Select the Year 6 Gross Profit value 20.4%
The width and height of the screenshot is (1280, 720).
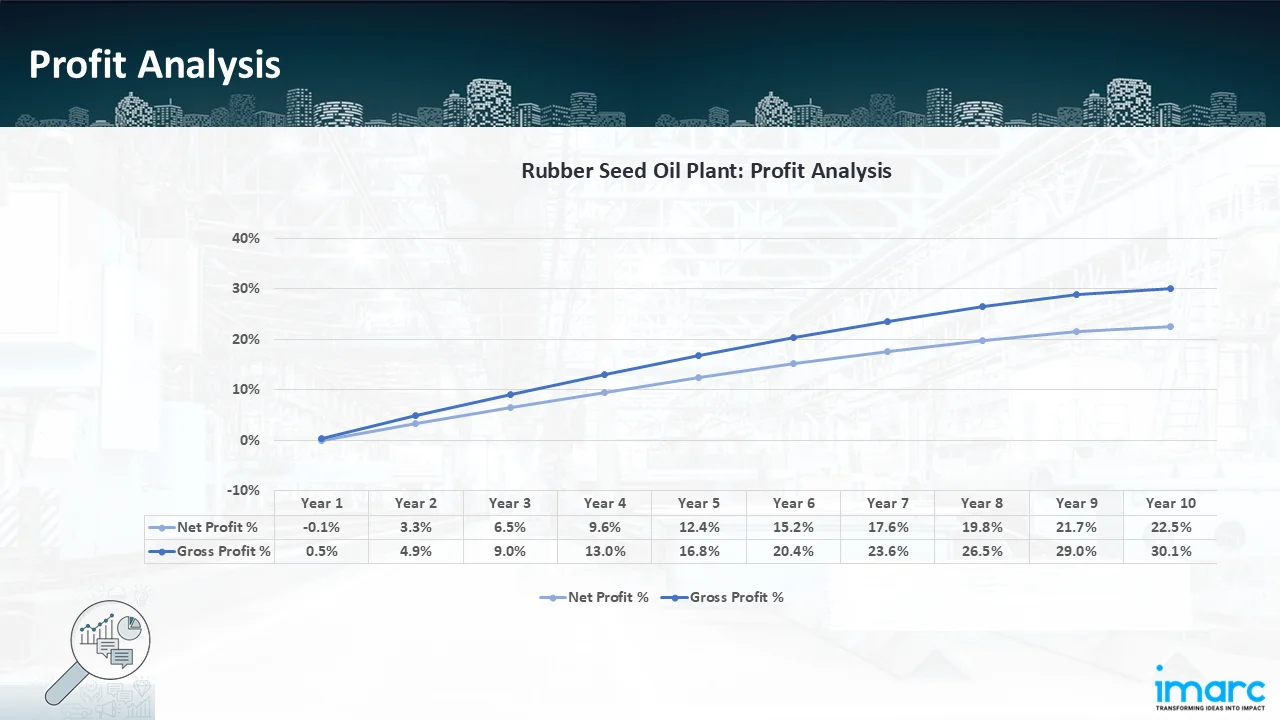pos(793,551)
